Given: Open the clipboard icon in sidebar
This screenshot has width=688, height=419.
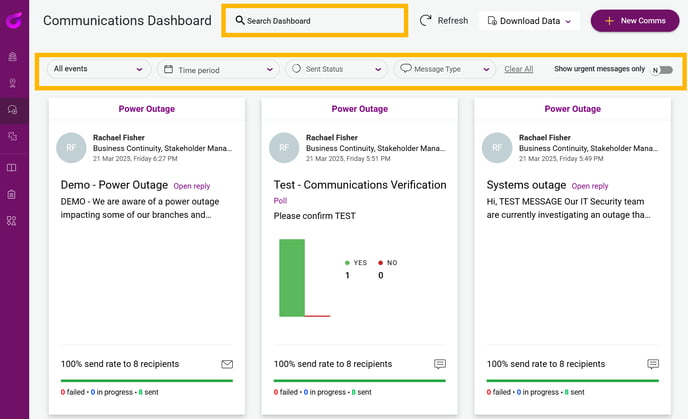Looking at the screenshot, I should [x=12, y=194].
